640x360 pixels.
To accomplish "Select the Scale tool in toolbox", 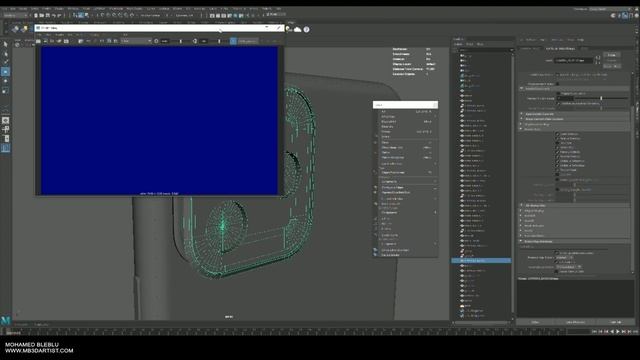I will point(5,90).
